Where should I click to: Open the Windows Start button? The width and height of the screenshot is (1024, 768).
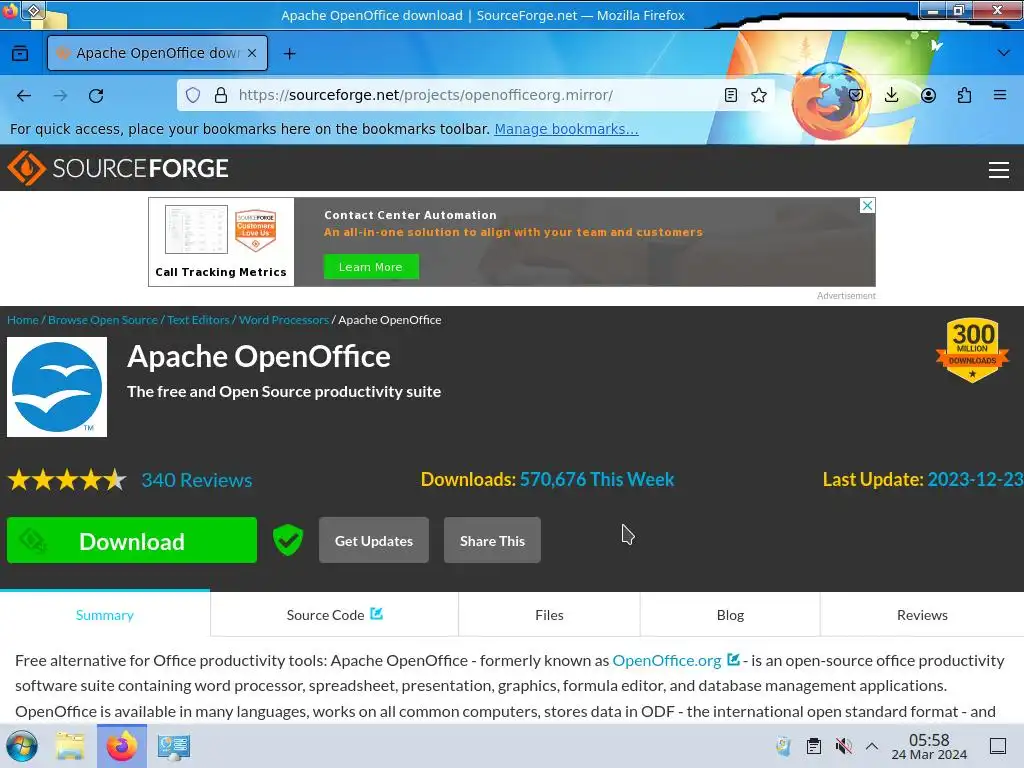pos(22,746)
